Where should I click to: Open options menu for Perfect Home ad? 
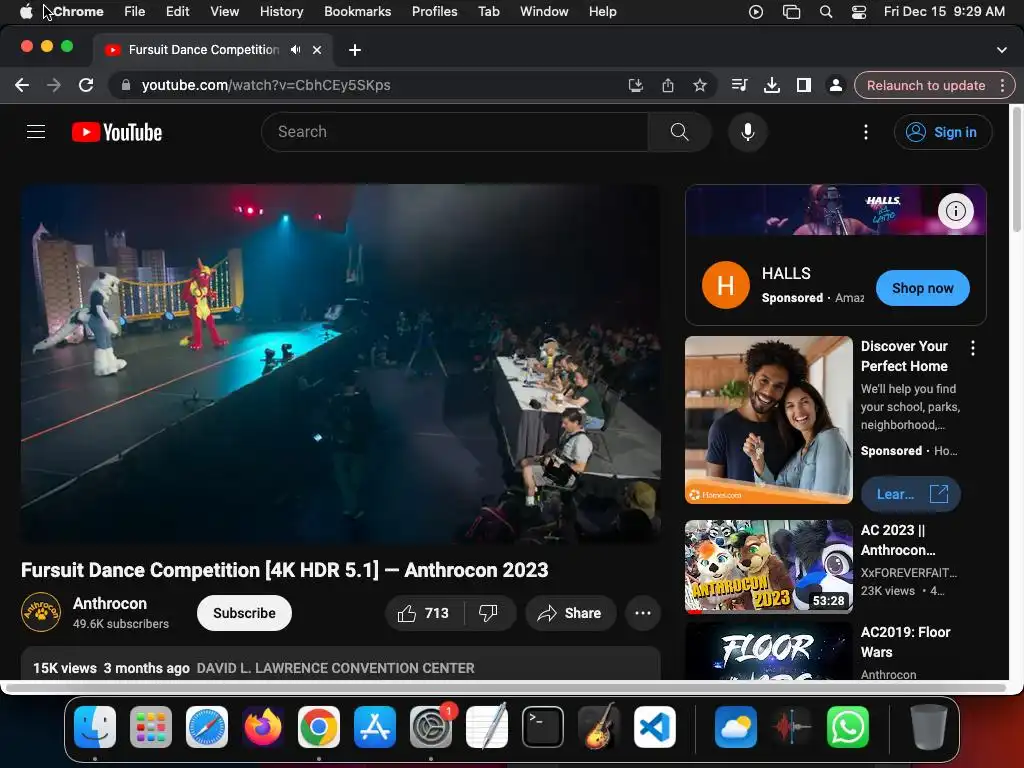[x=972, y=348]
